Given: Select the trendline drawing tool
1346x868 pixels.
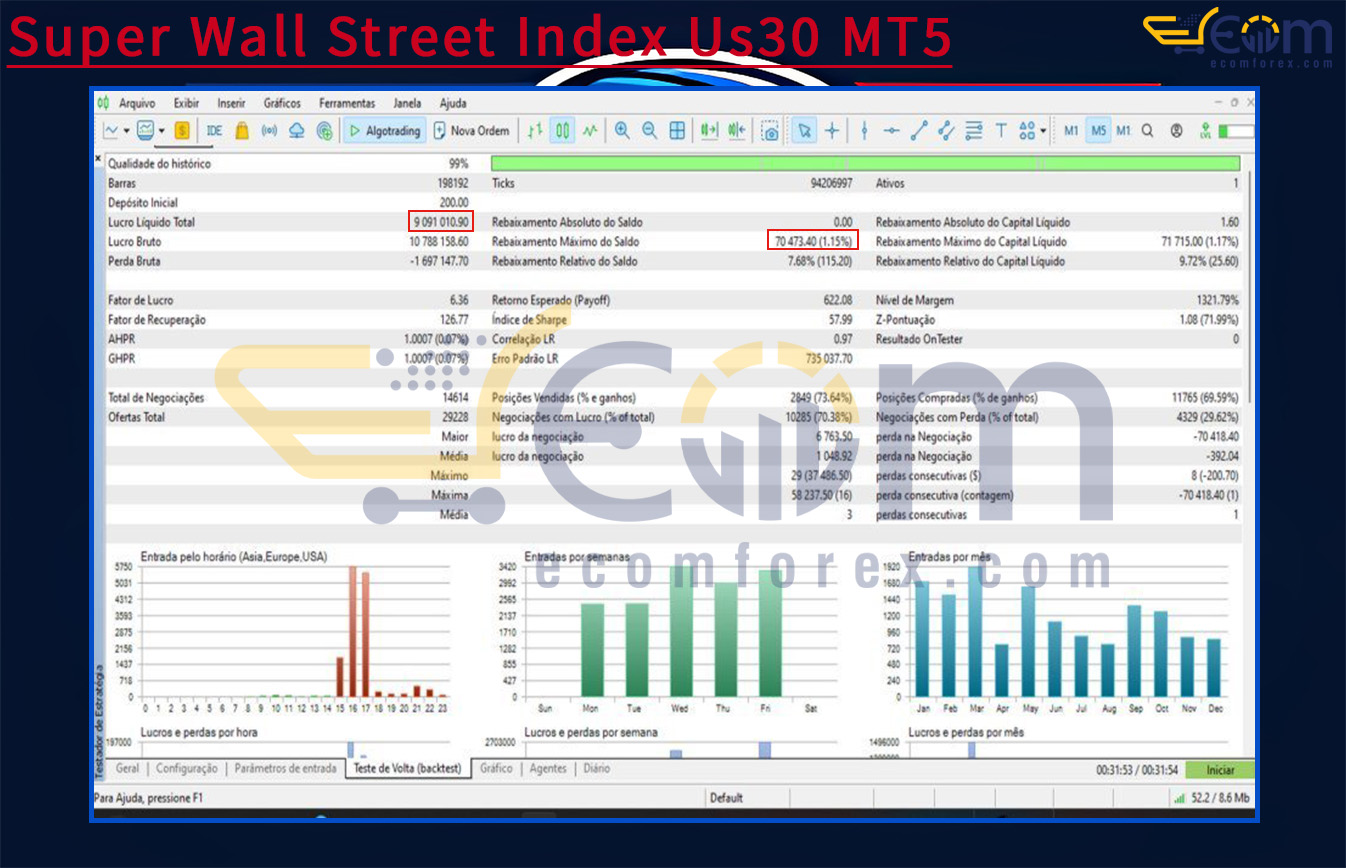Looking at the screenshot, I should point(919,131).
